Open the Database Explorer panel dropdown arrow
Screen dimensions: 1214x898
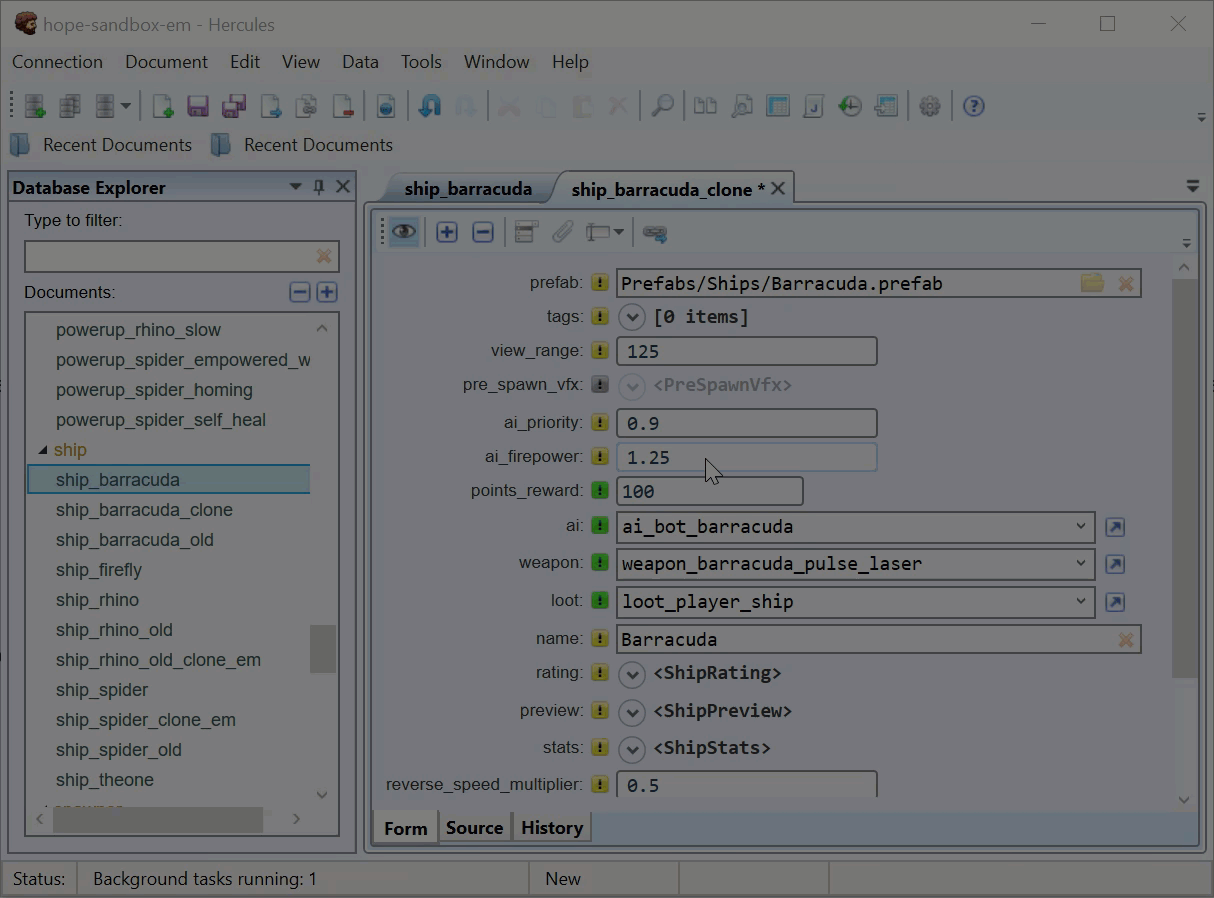pyautogui.click(x=295, y=187)
